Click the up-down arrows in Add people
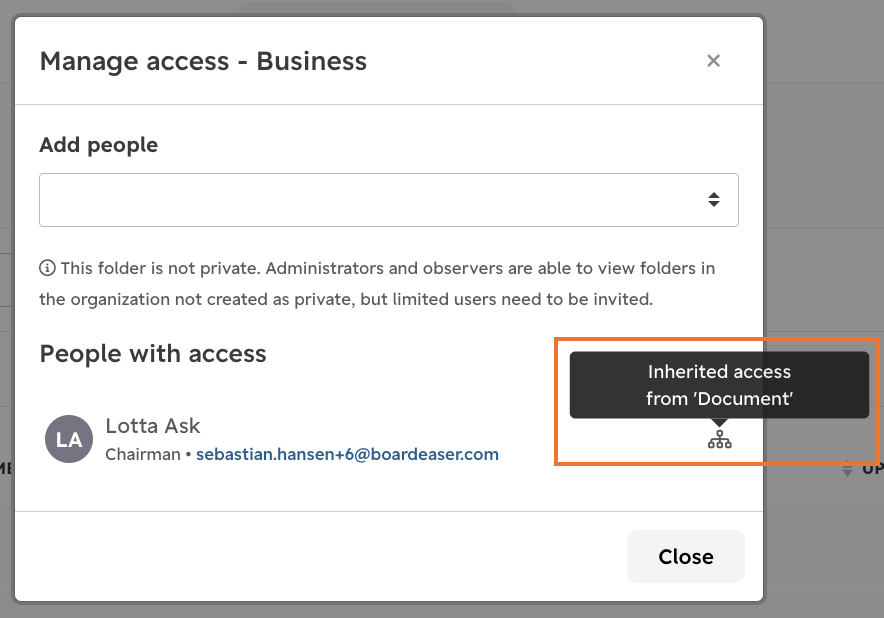 pos(714,200)
